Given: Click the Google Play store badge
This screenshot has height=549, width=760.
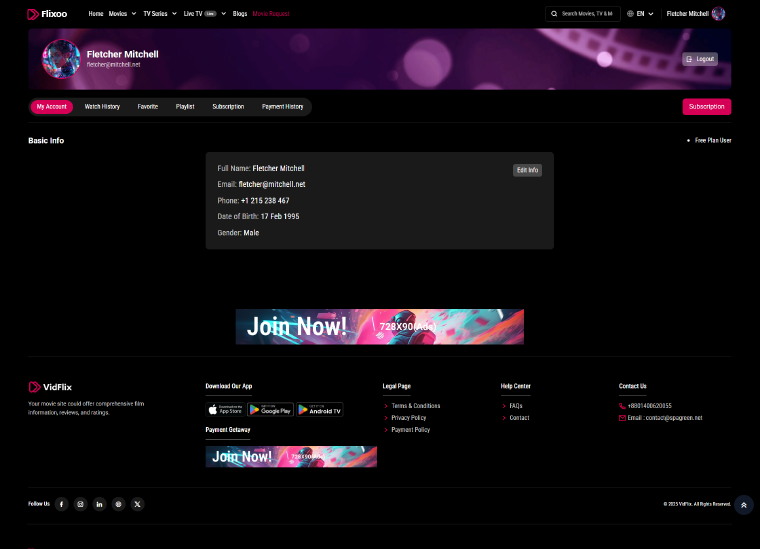Looking at the screenshot, I should (x=270, y=409).
